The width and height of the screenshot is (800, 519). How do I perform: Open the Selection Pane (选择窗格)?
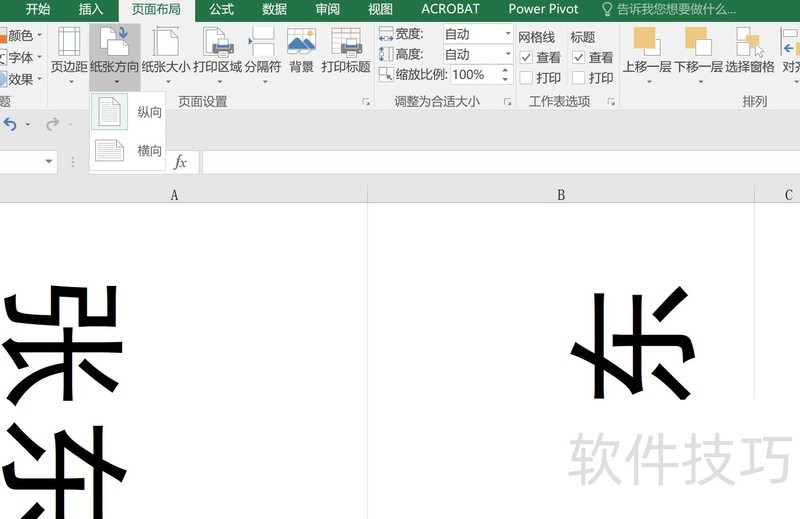click(750, 51)
